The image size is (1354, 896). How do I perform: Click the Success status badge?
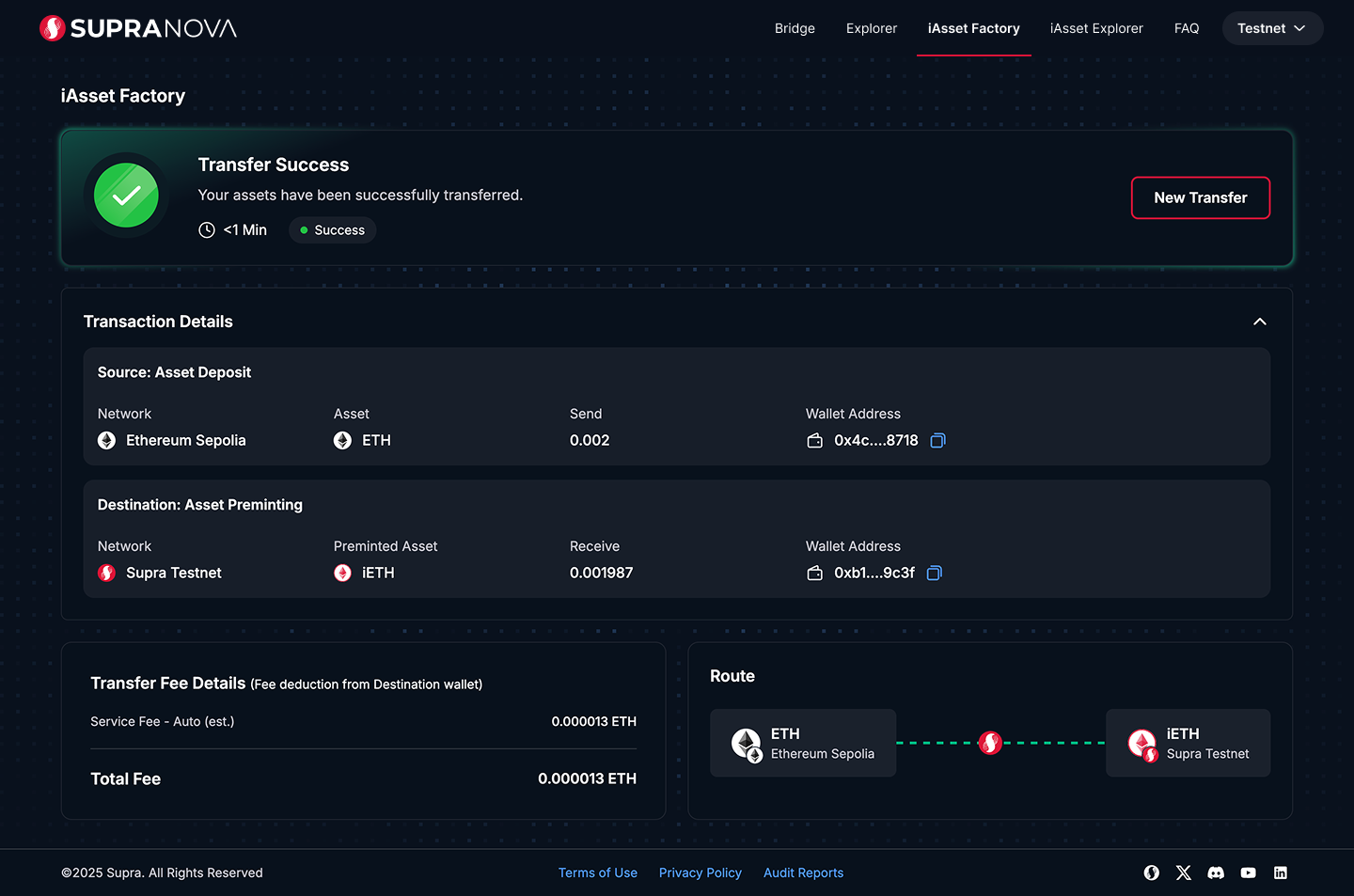click(x=333, y=230)
